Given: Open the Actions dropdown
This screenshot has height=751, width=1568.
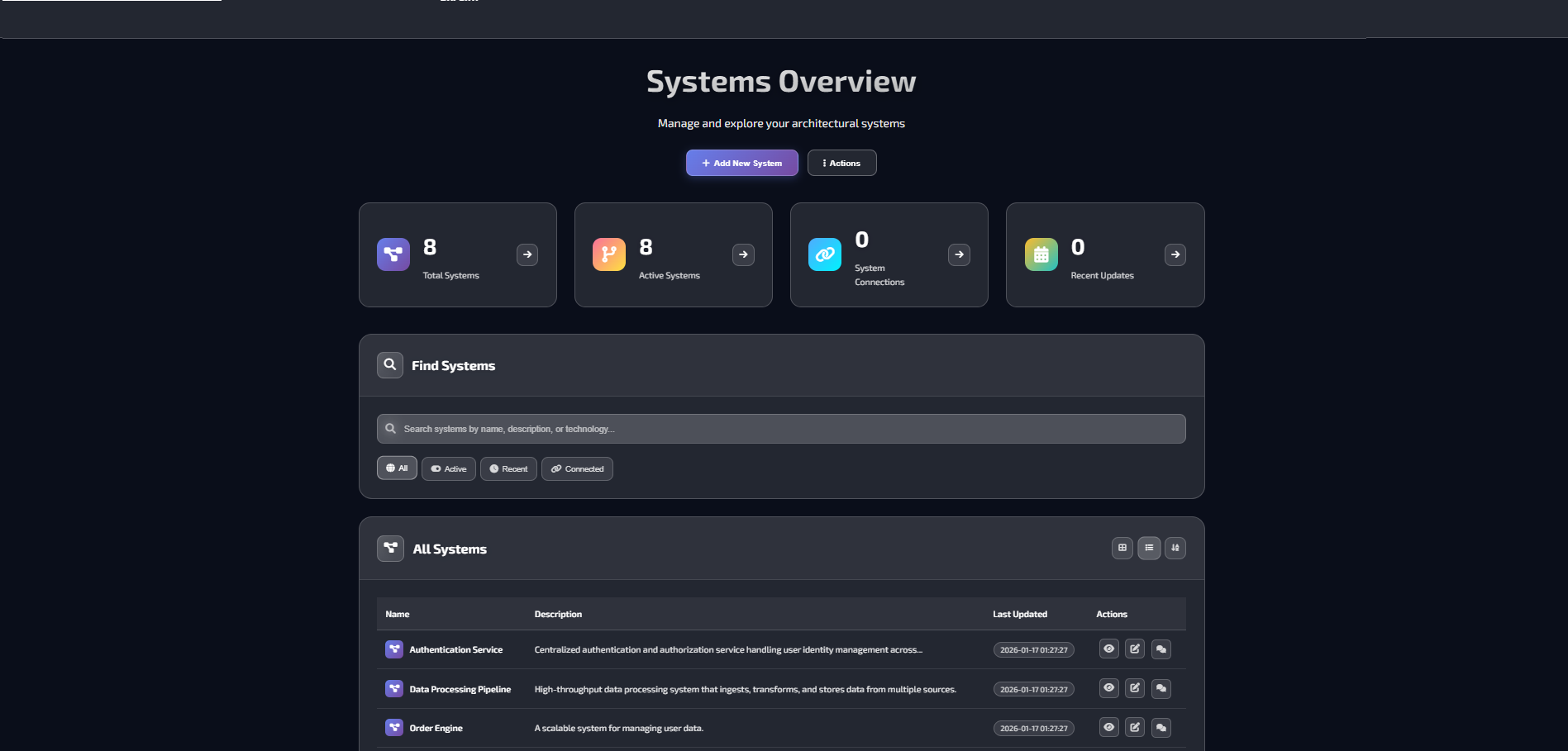Looking at the screenshot, I should 841,163.
